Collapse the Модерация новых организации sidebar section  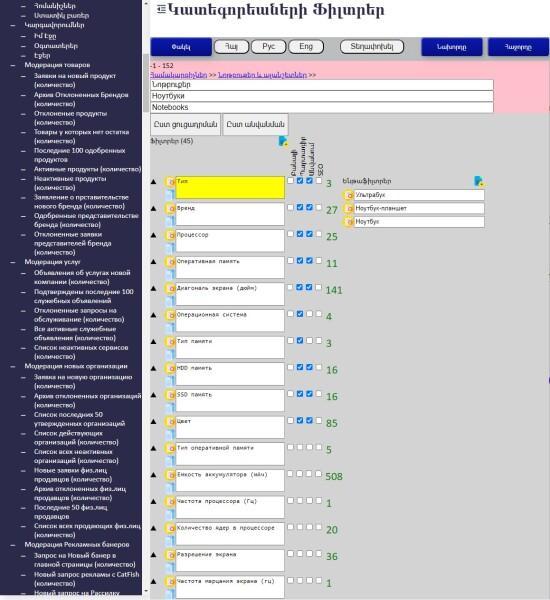tap(13, 366)
